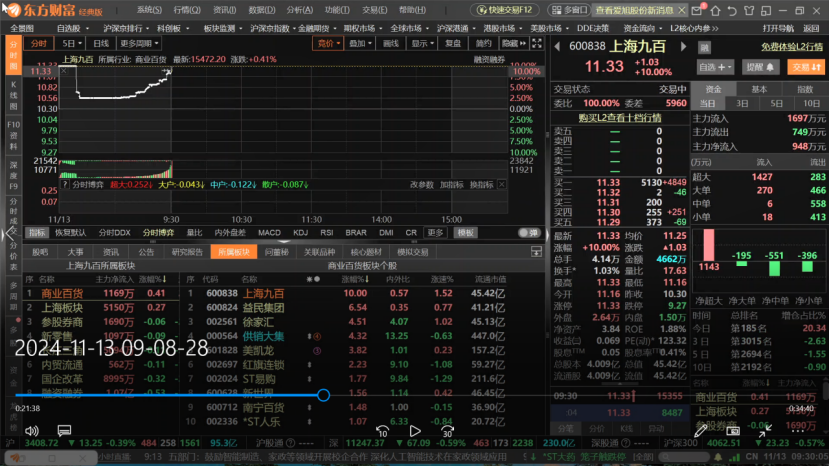Go to the next stock arrow
829x467 pixels.
(x=683, y=47)
